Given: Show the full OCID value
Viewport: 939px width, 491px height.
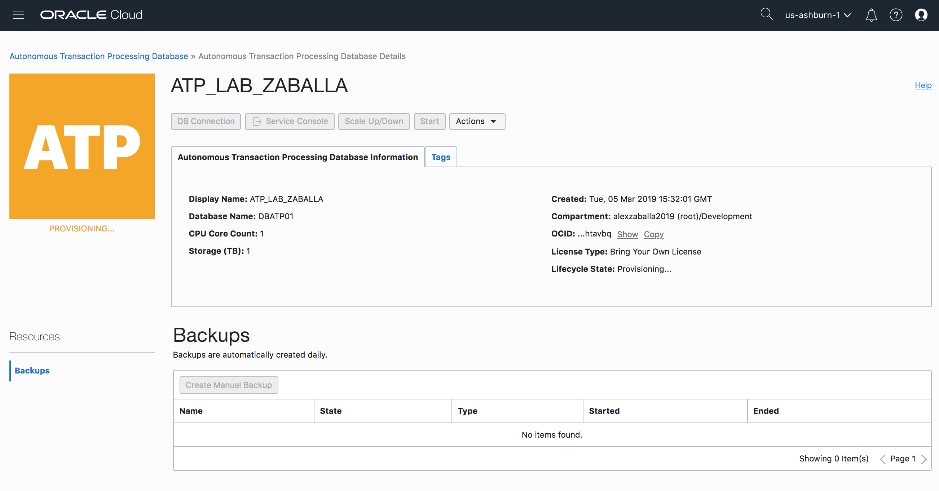Looking at the screenshot, I should point(627,234).
